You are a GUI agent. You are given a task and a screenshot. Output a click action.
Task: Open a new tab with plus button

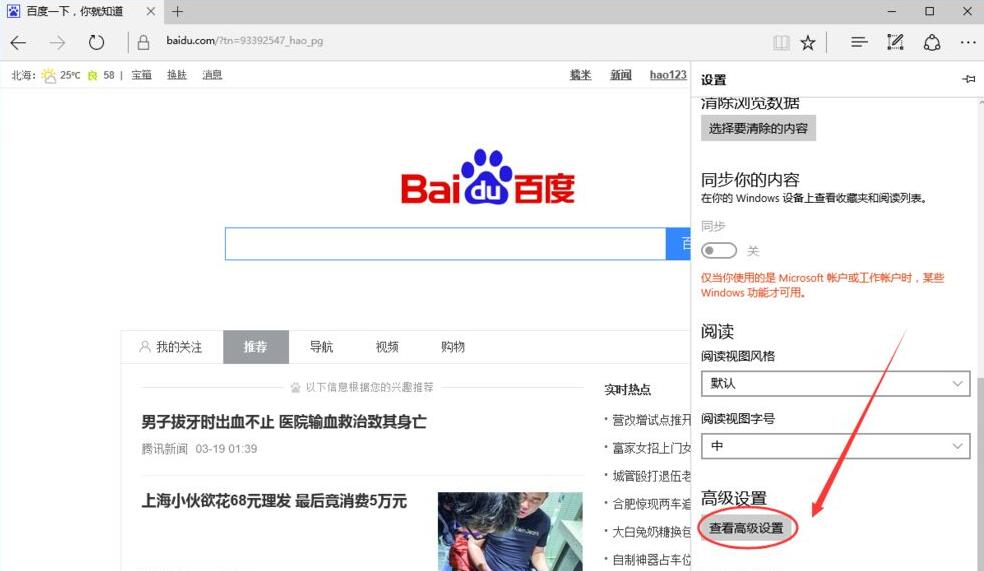(x=177, y=11)
